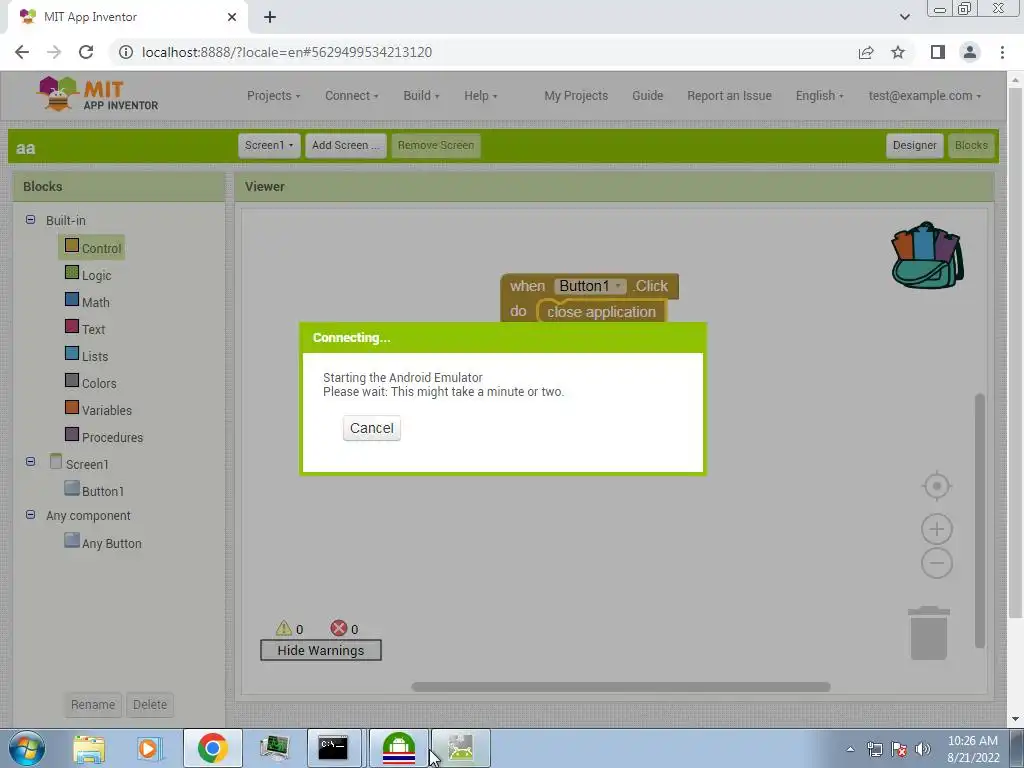This screenshot has height=768, width=1024.
Task: Click the red error icon
Action: (x=338, y=628)
